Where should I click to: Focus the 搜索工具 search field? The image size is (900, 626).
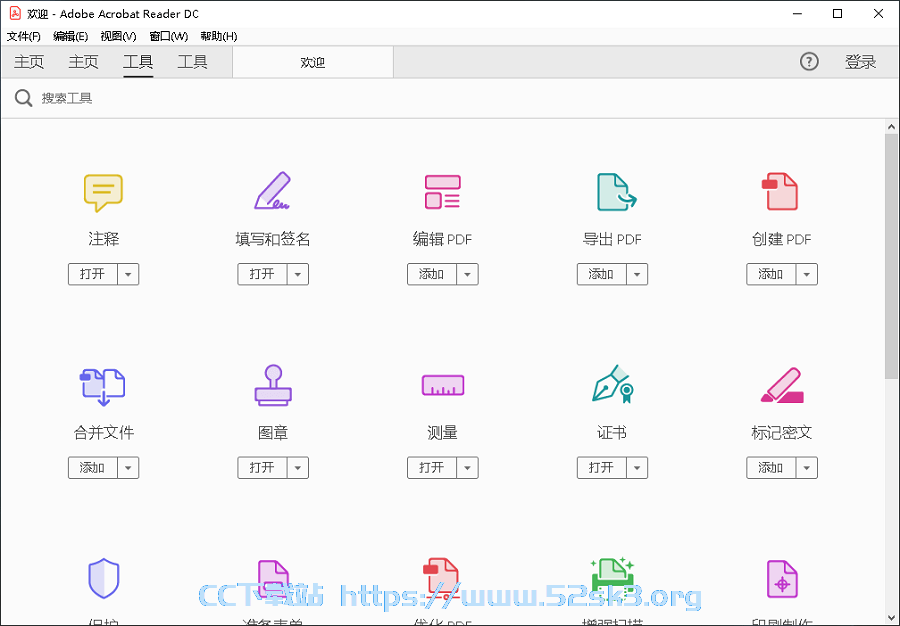[448, 98]
